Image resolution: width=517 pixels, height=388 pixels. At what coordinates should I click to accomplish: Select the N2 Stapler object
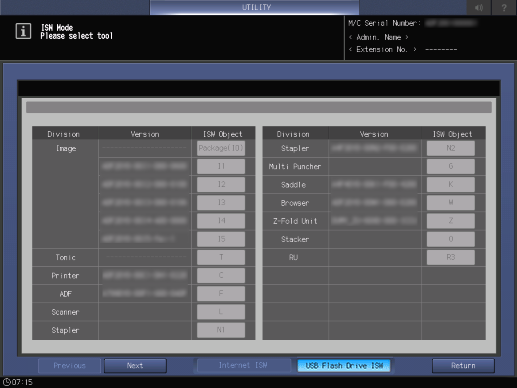pyautogui.click(x=451, y=148)
